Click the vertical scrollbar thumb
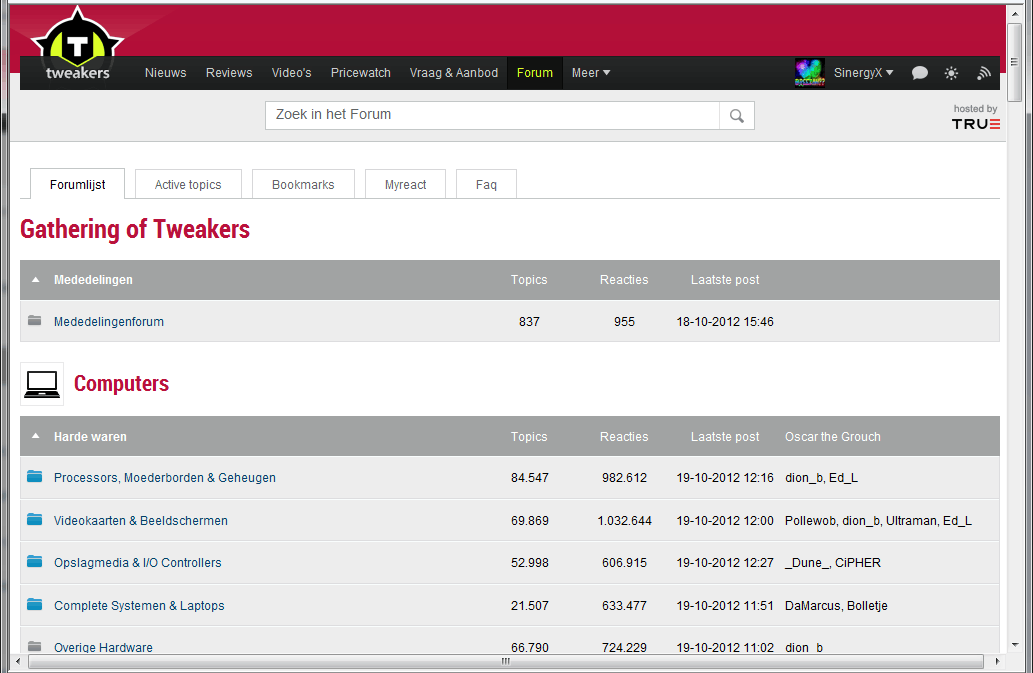Screen dimensions: 1033x673 (1015, 62)
